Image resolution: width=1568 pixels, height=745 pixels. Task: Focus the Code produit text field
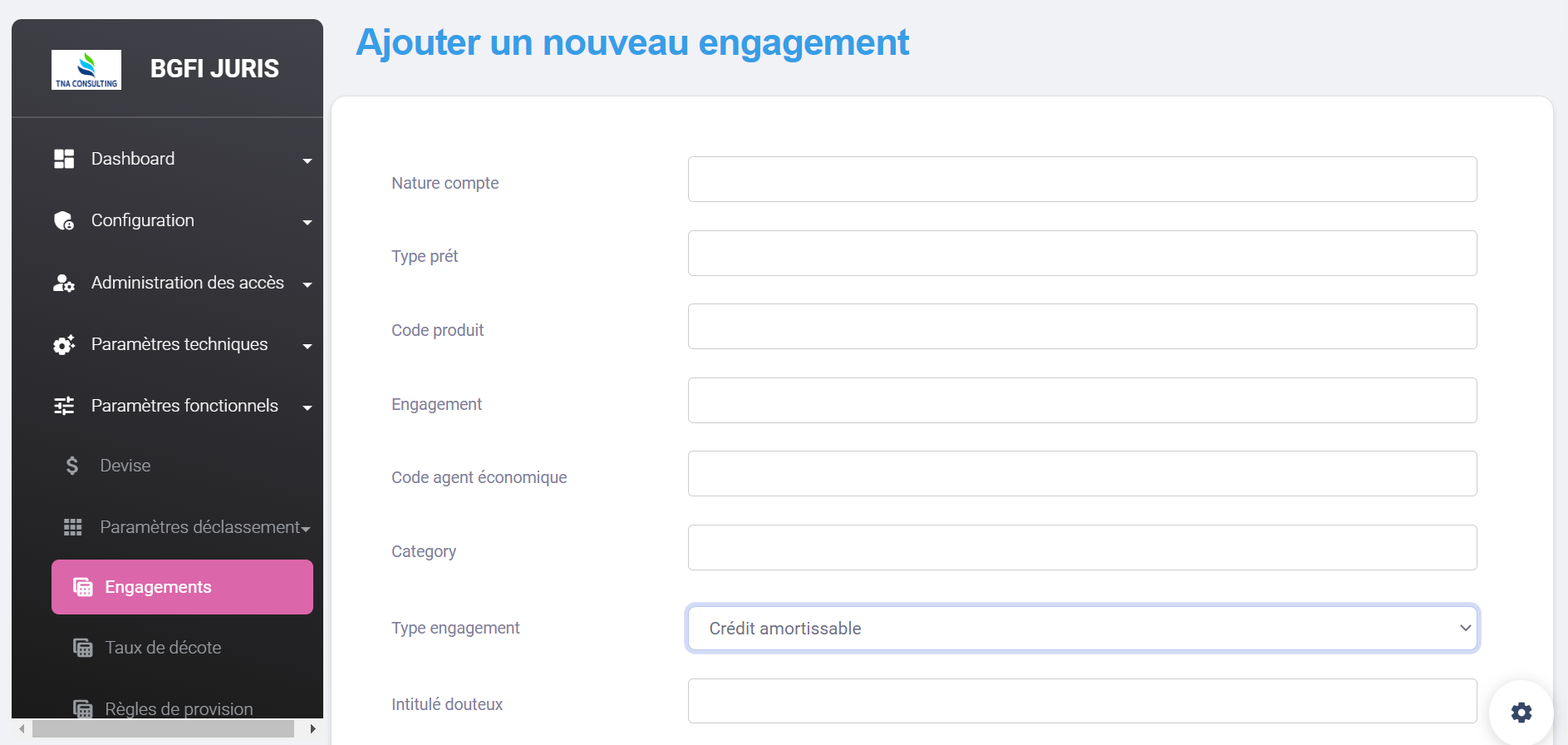coord(1082,327)
